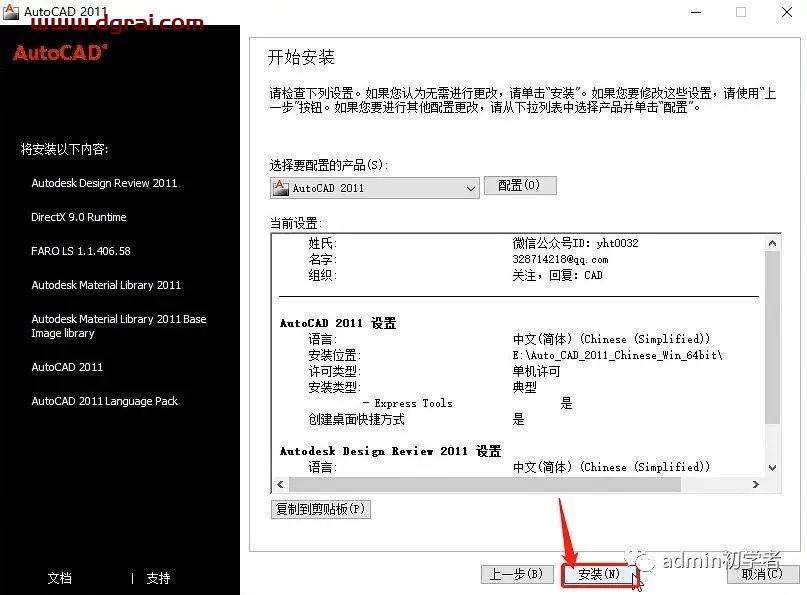Image resolution: width=807 pixels, height=595 pixels.
Task: Open the 支持 support link
Action: [158, 578]
